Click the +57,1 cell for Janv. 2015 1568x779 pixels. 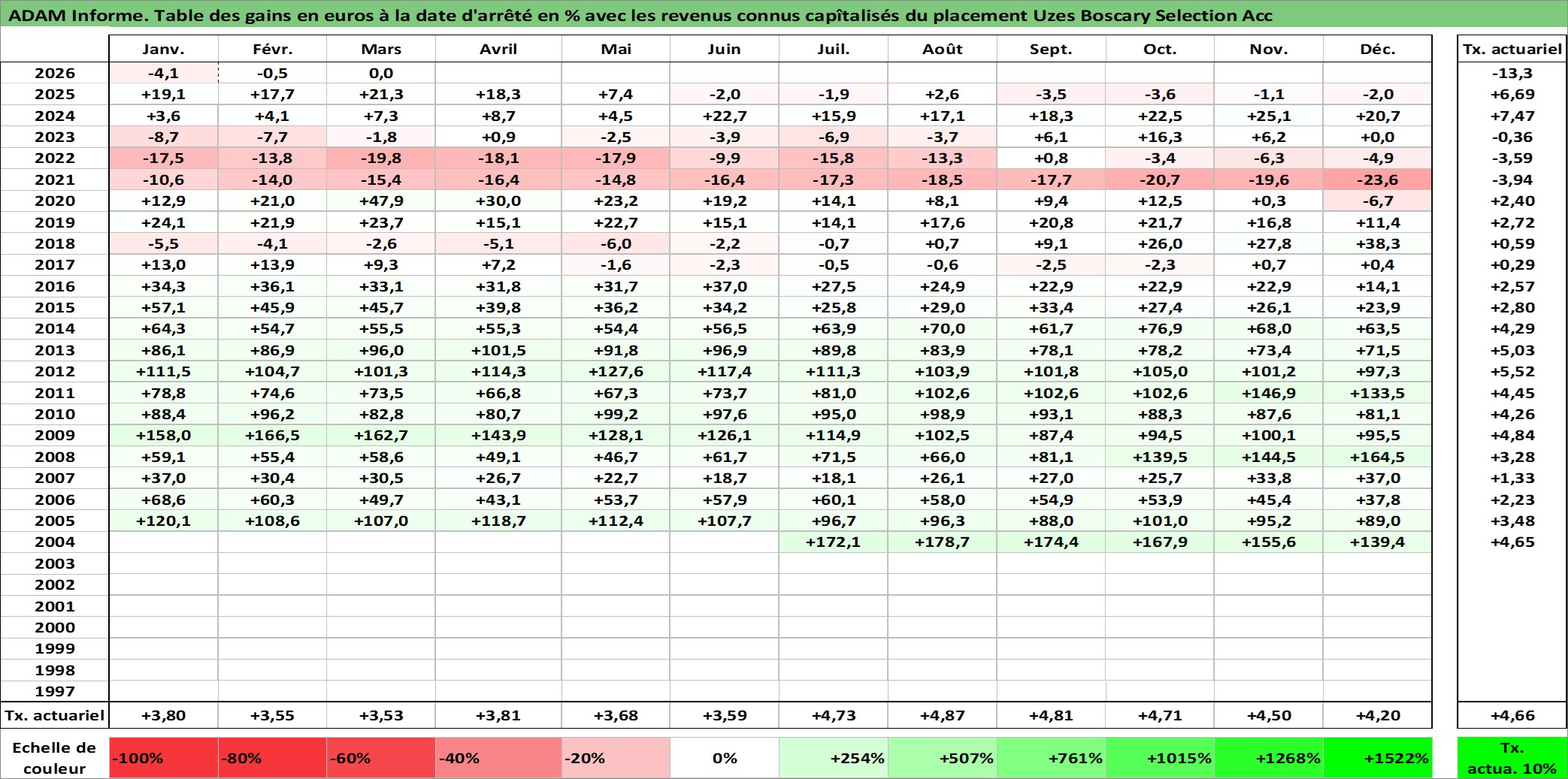tap(164, 307)
